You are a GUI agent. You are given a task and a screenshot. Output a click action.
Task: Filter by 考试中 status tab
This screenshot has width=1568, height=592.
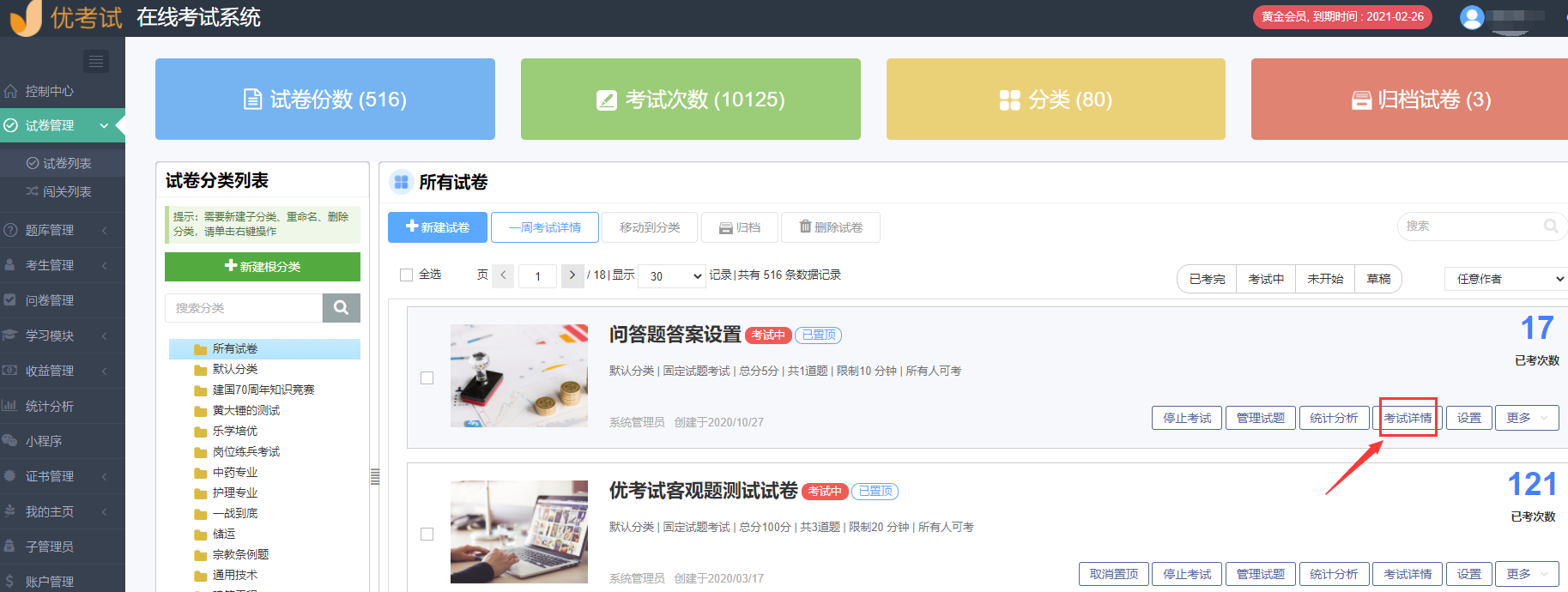1266,279
